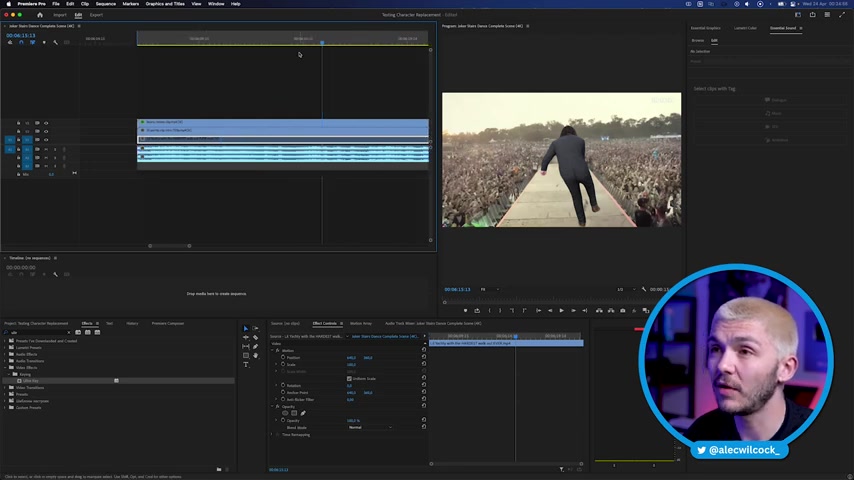Clear Effects search field
The width and height of the screenshot is (854, 480).
coord(69,332)
